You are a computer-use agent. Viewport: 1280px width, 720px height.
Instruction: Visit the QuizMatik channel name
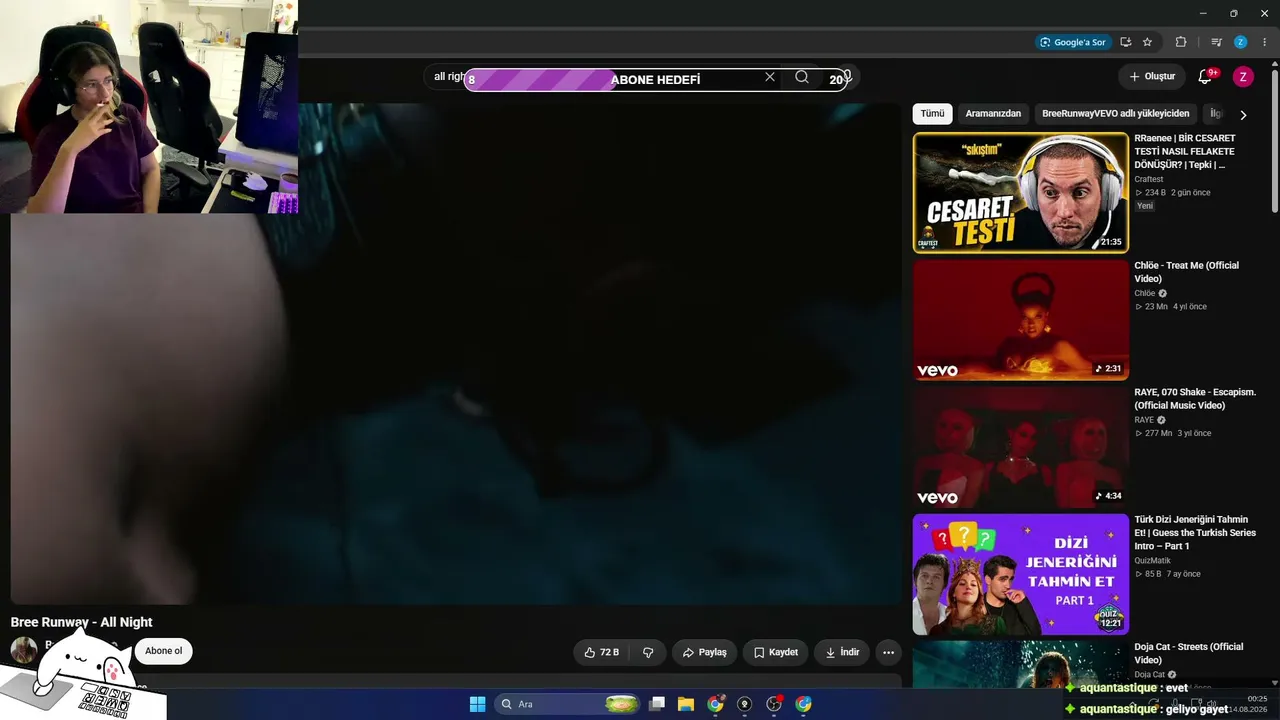pyautogui.click(x=1152, y=561)
